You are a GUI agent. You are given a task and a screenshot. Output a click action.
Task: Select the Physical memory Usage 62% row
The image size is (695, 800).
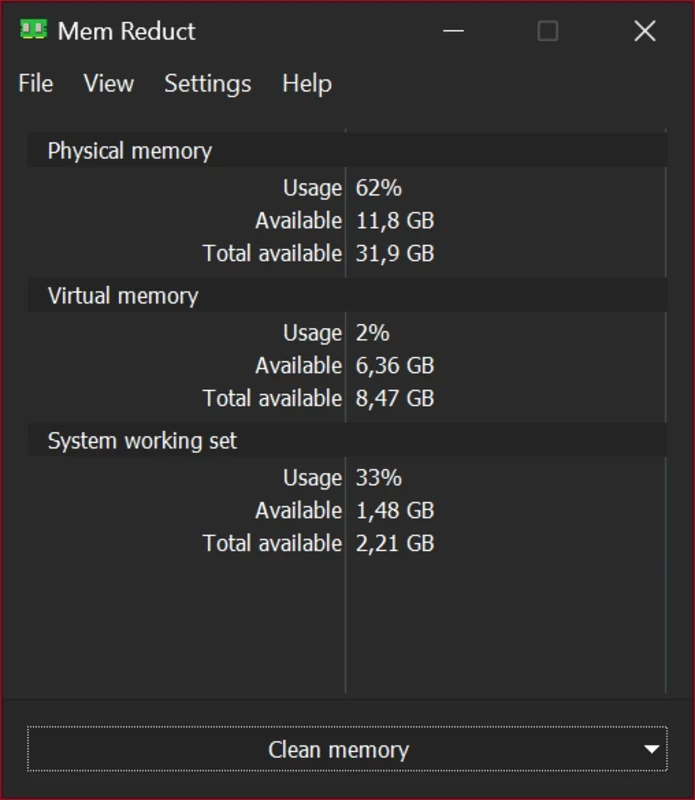pos(378,188)
